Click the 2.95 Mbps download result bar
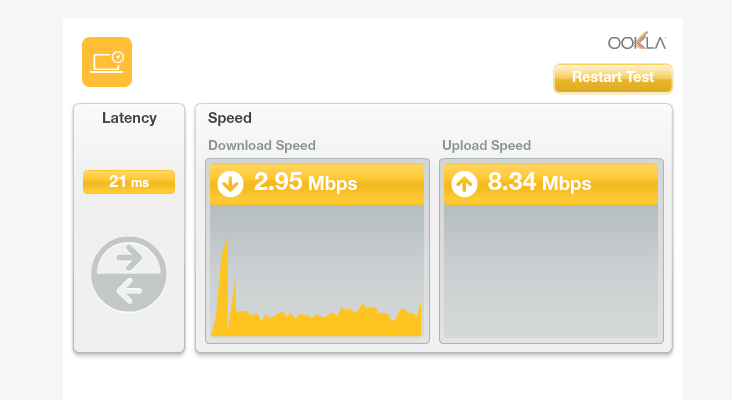 click(317, 183)
